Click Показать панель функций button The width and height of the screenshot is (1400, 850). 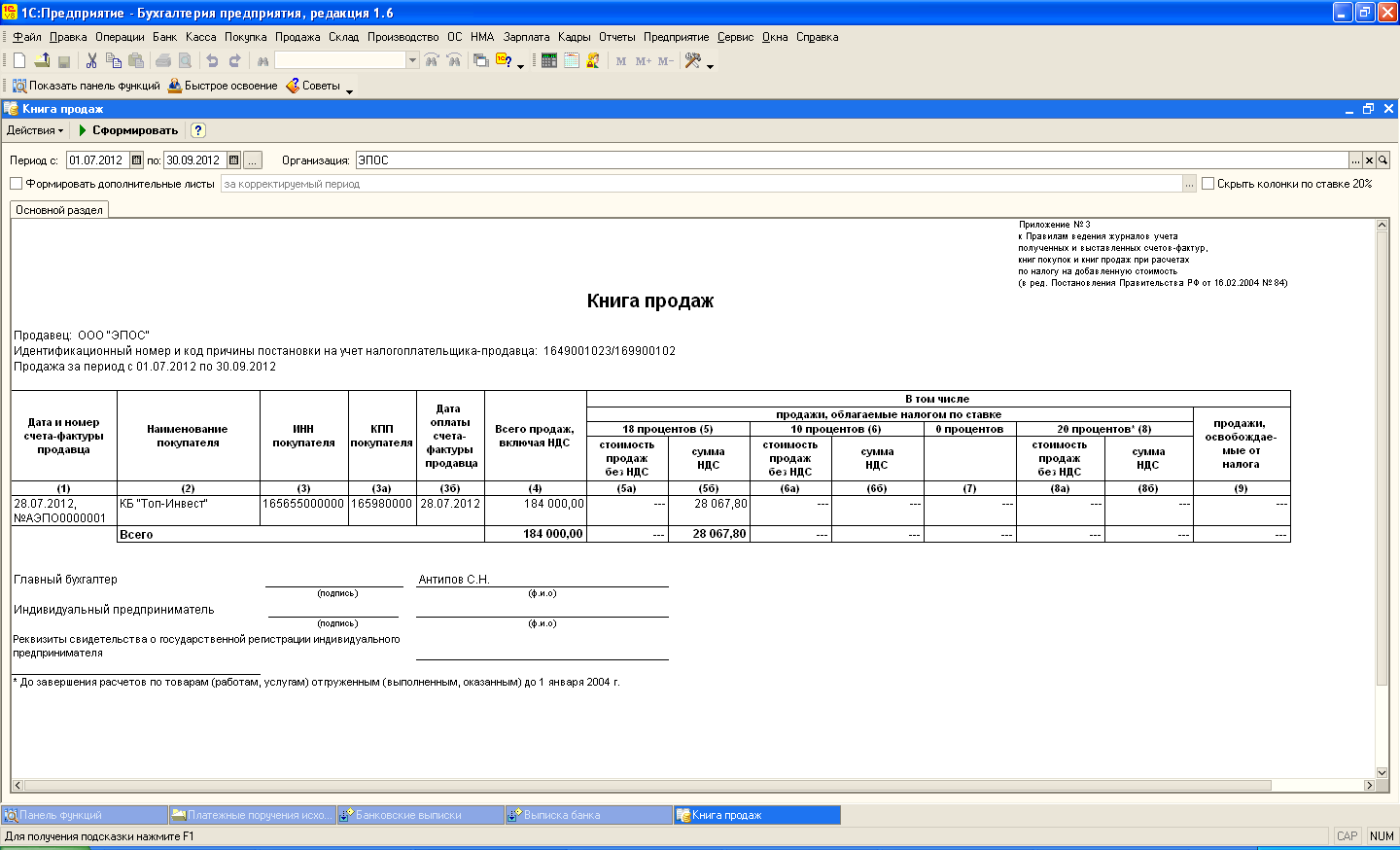(86, 86)
